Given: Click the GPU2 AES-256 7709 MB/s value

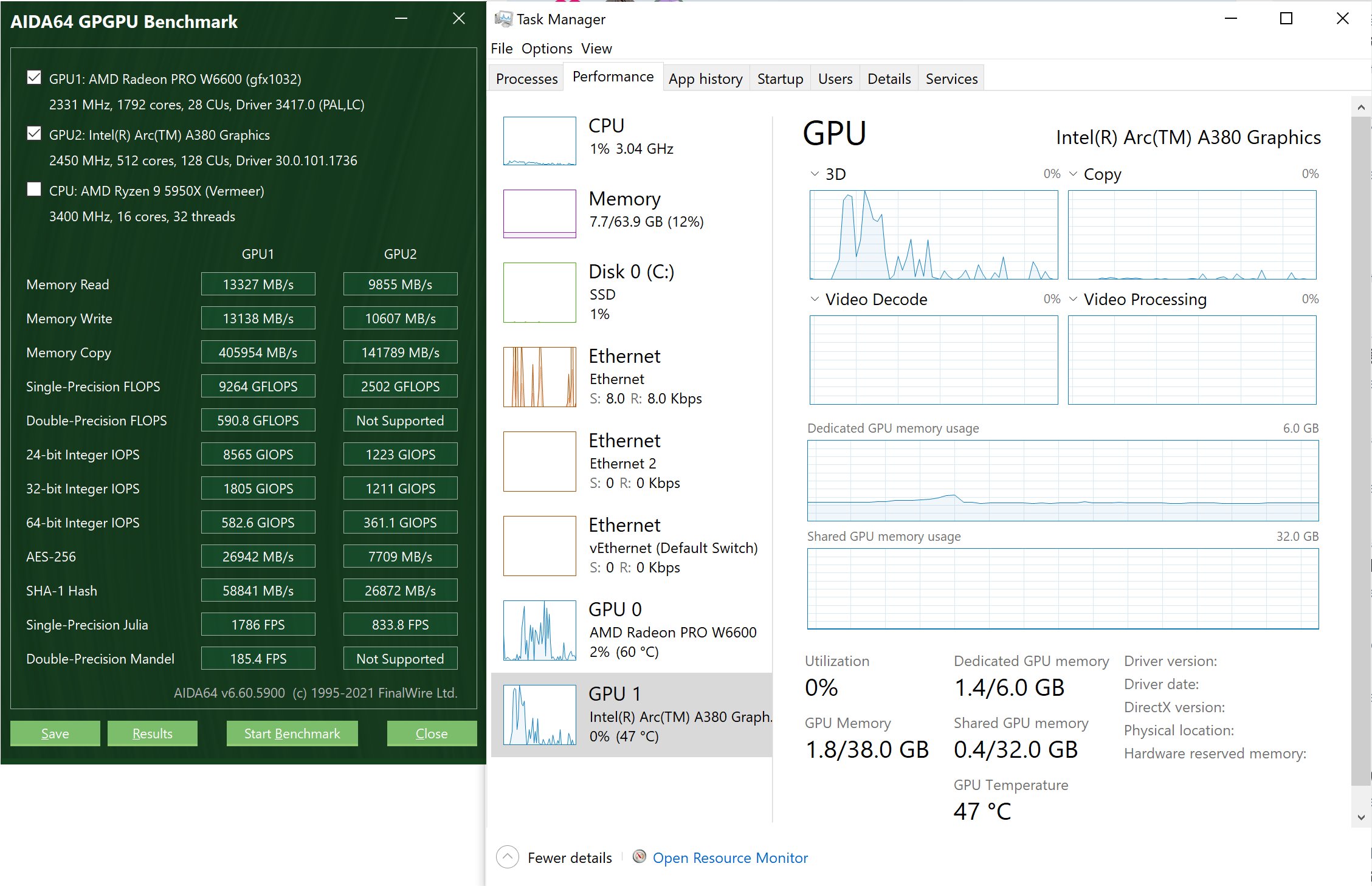Looking at the screenshot, I should pos(400,556).
